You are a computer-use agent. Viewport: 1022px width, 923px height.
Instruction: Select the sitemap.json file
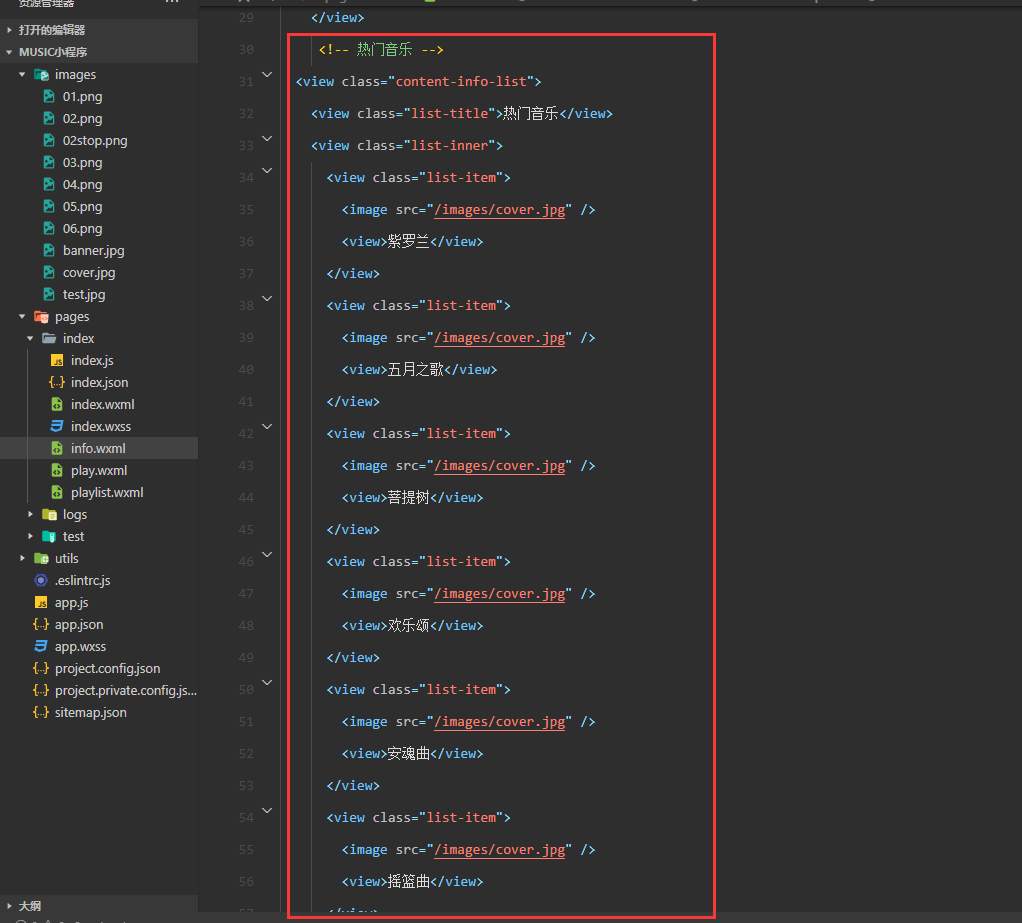(x=91, y=712)
